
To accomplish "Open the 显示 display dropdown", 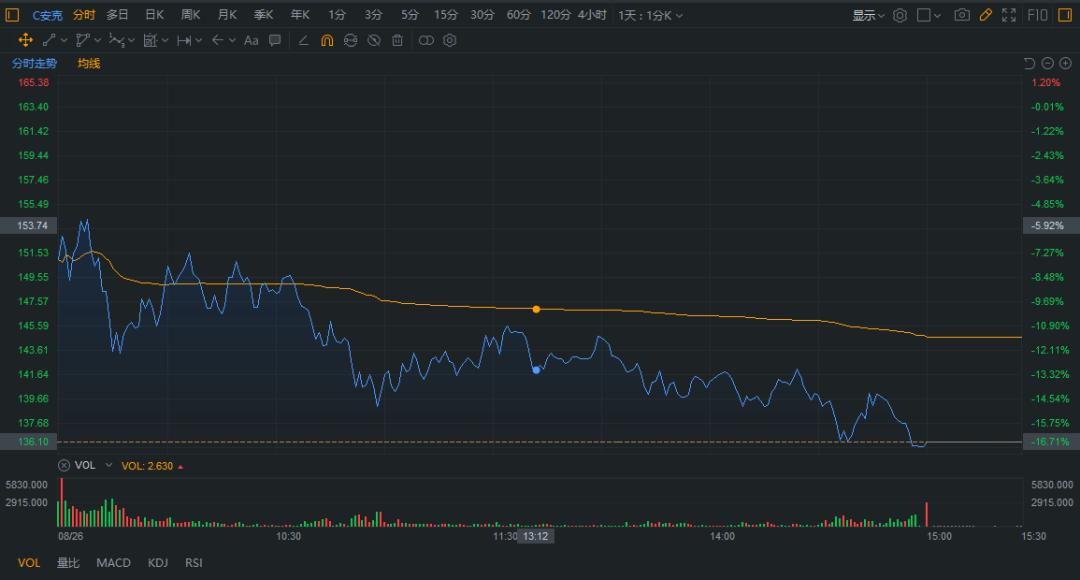I will click(868, 15).
